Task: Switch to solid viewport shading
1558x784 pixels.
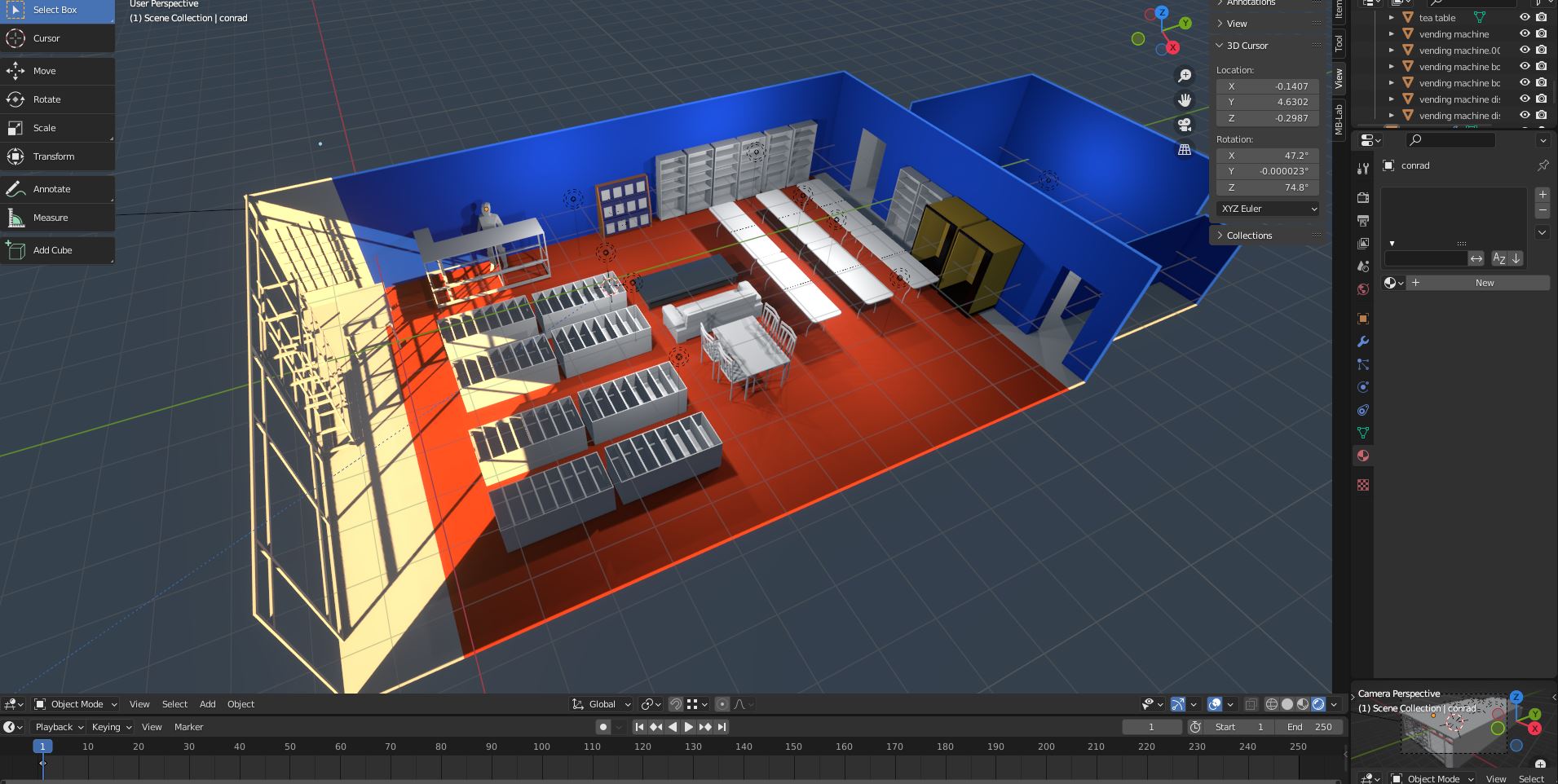Action: coord(1287,704)
